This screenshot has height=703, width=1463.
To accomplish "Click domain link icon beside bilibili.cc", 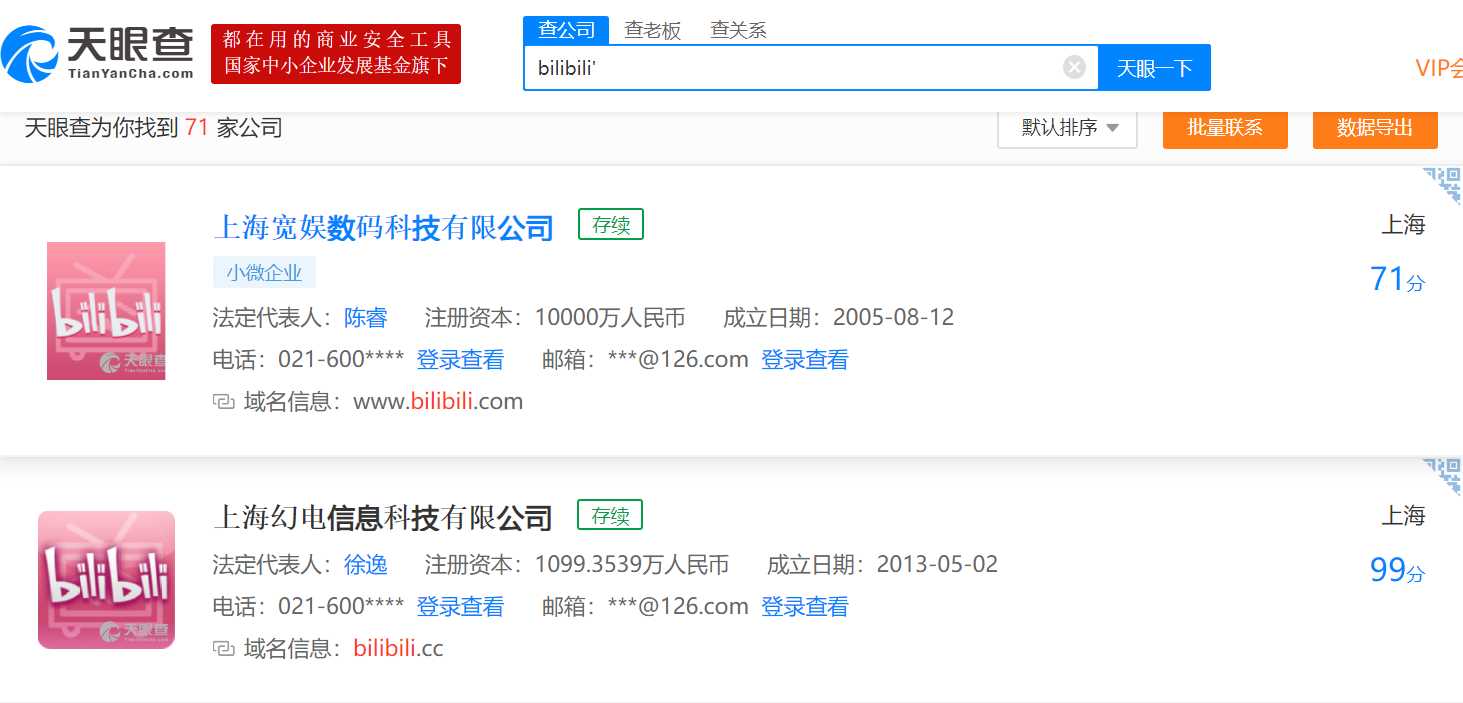I will (223, 649).
